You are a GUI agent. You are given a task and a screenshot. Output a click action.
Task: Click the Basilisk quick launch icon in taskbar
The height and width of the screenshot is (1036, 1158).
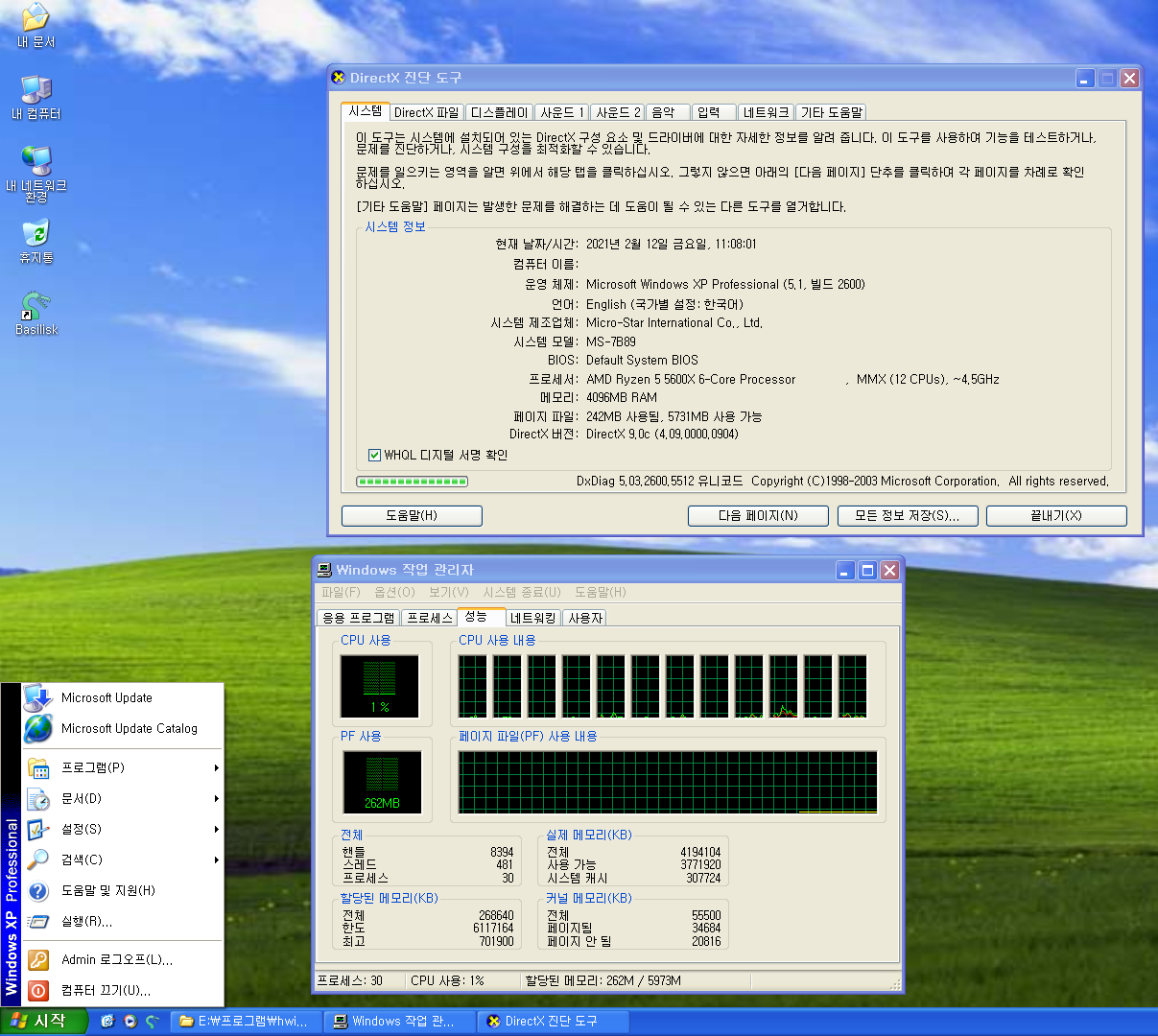point(153,1022)
